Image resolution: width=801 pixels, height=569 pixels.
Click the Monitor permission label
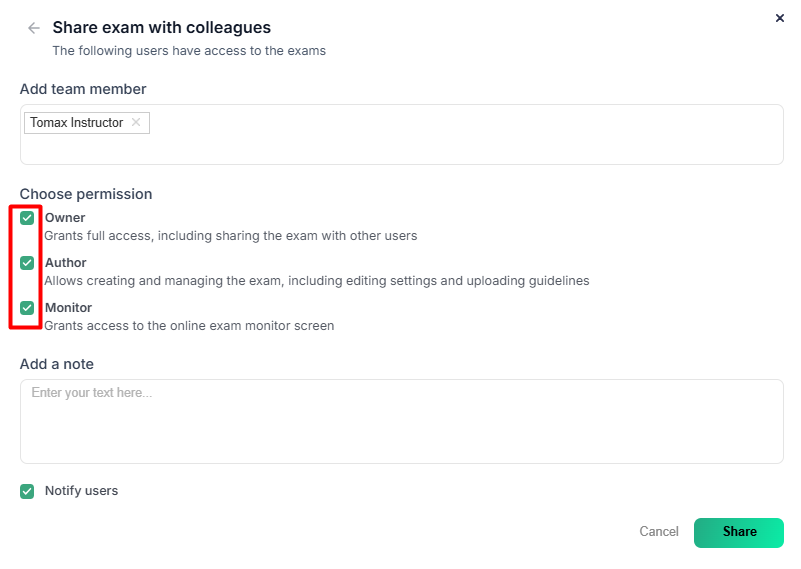pyautogui.click(x=68, y=307)
